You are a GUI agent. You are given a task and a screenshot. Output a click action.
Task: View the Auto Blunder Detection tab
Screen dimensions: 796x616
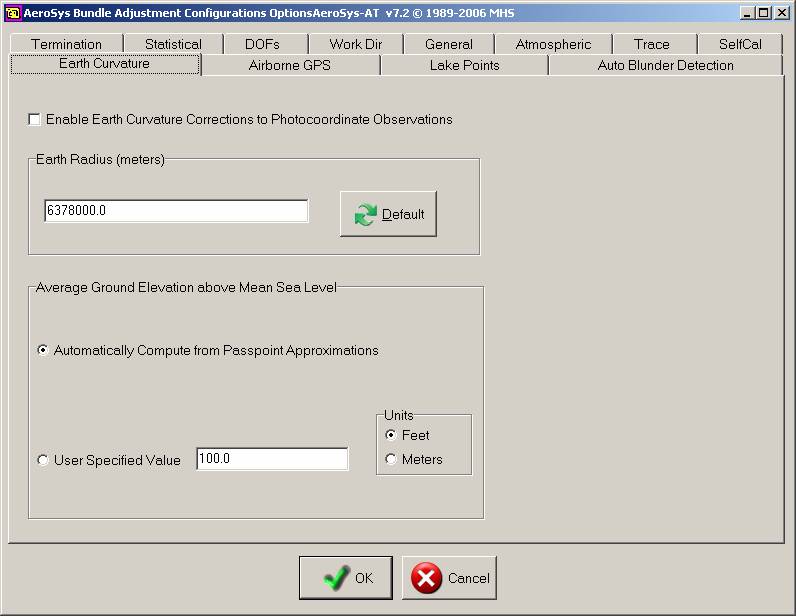pos(665,66)
